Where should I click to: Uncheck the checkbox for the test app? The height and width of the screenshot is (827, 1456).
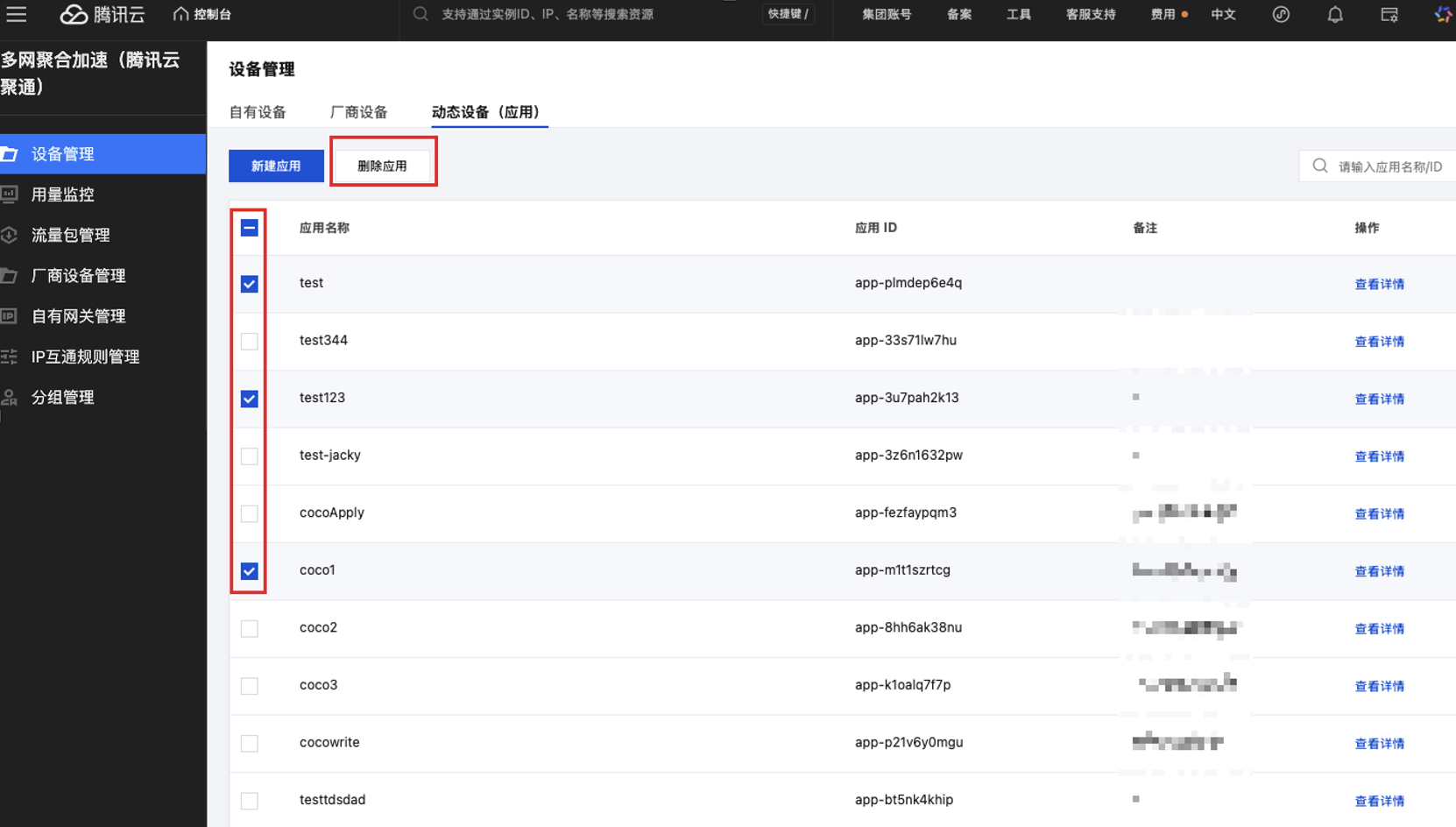[x=250, y=284]
